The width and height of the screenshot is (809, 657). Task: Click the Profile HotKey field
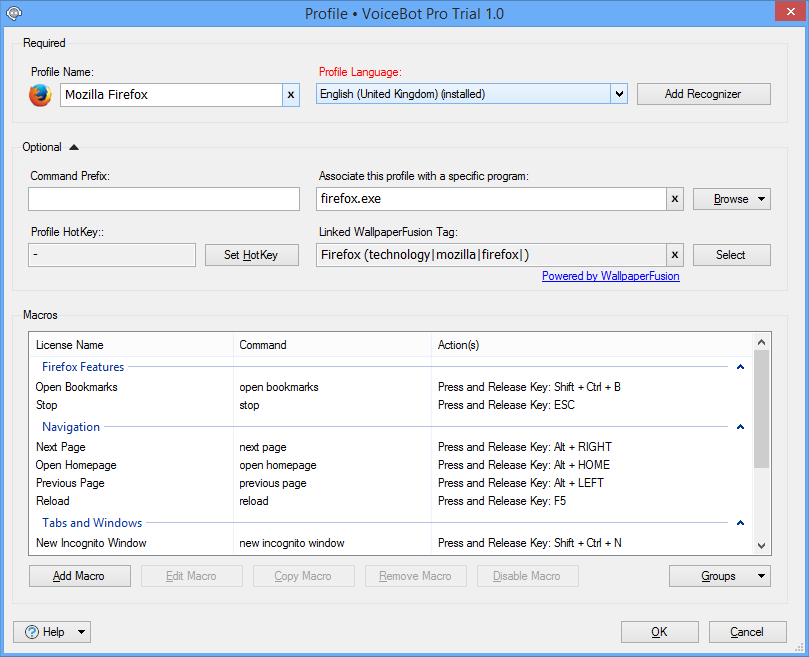(x=112, y=255)
